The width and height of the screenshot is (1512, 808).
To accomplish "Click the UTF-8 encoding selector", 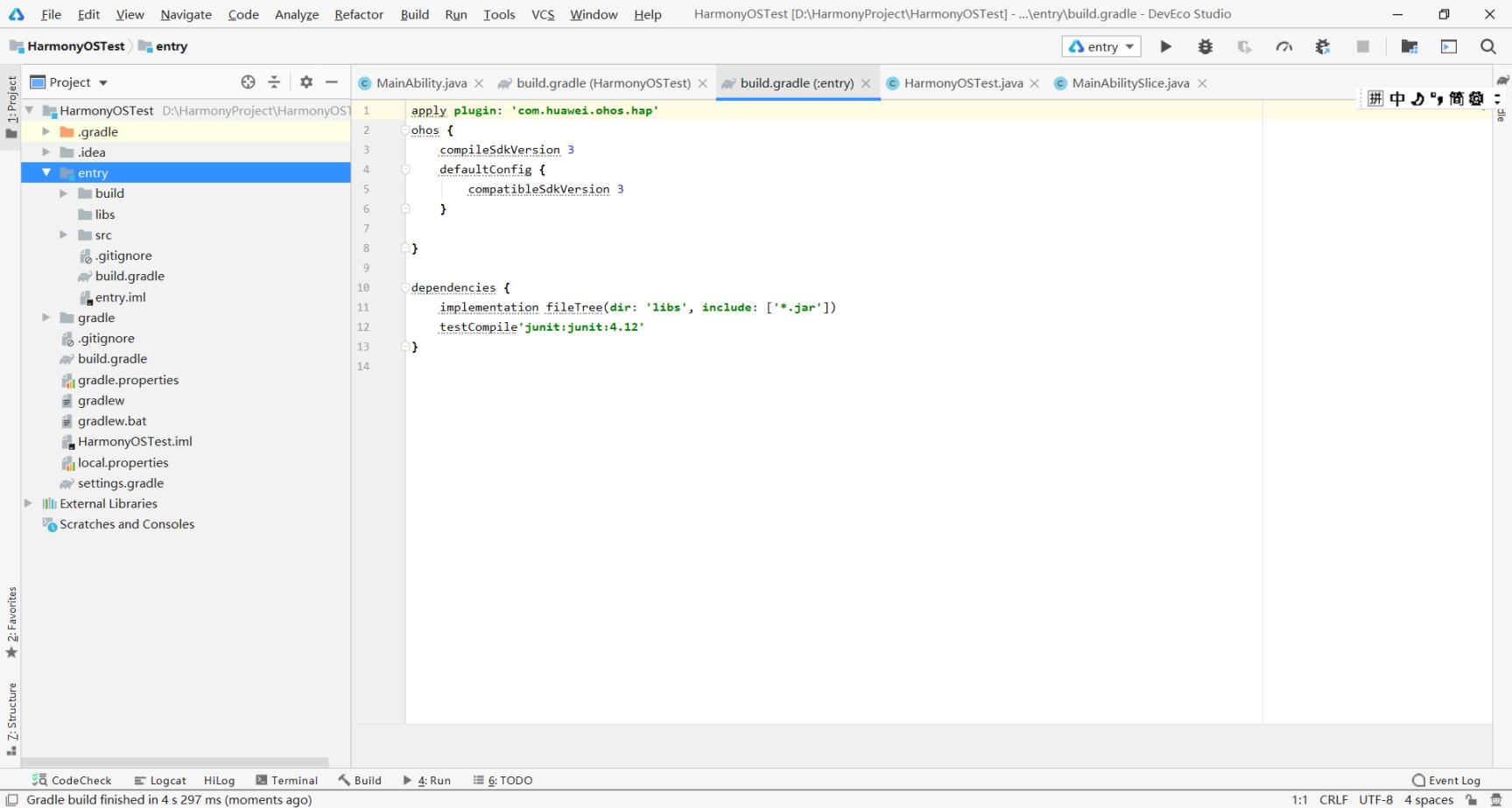I will 1375,799.
